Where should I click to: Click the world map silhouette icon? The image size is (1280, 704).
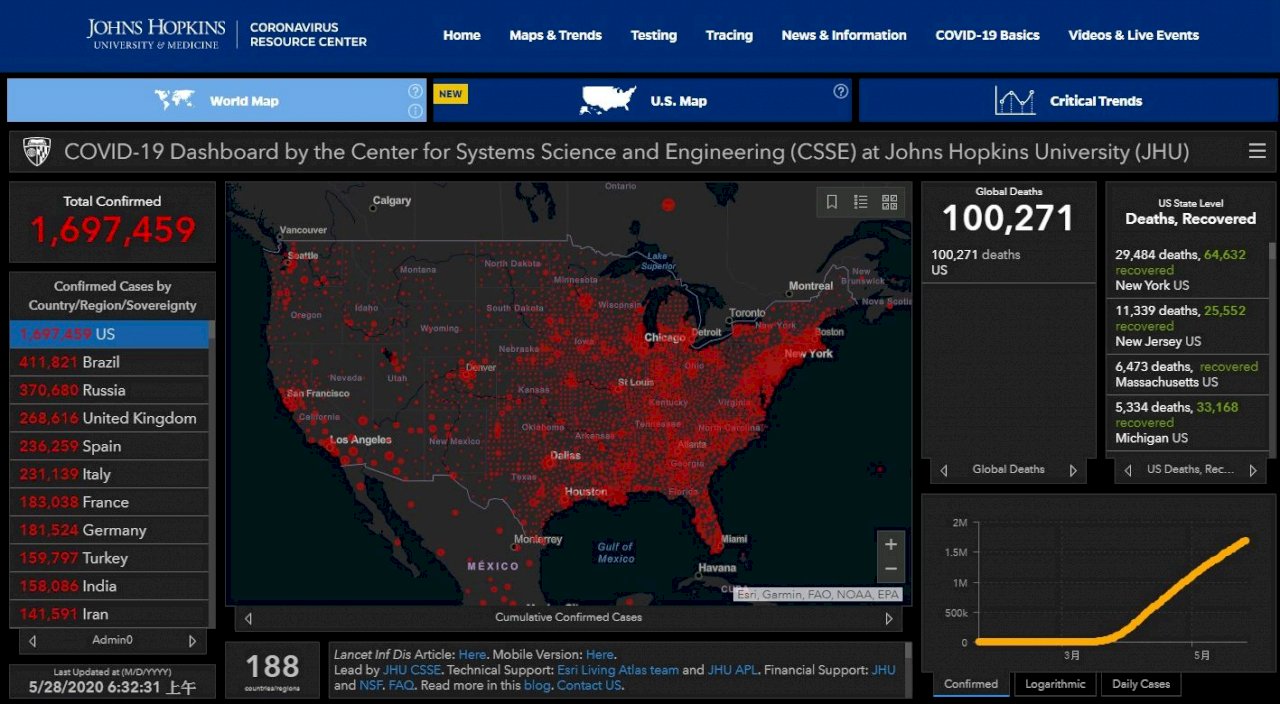point(175,100)
